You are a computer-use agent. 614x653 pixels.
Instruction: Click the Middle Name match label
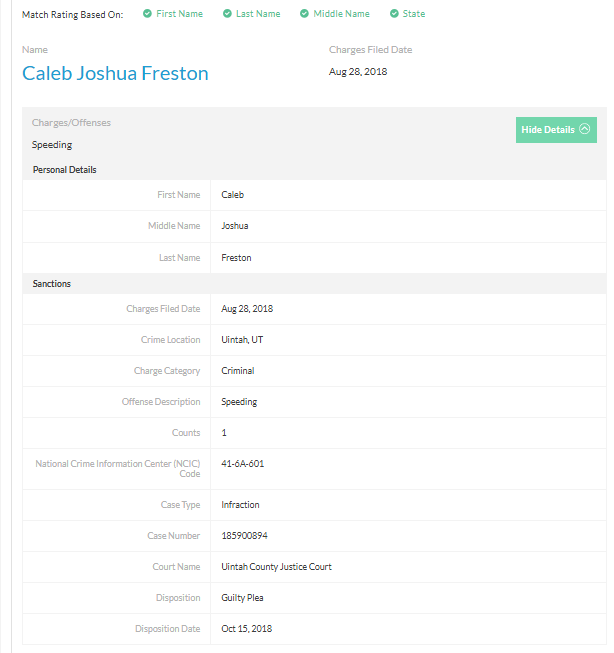point(341,14)
